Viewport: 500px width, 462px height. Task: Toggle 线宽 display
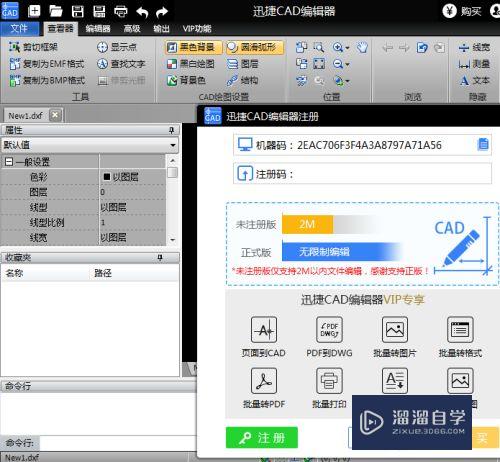pyautogui.click(x=474, y=47)
